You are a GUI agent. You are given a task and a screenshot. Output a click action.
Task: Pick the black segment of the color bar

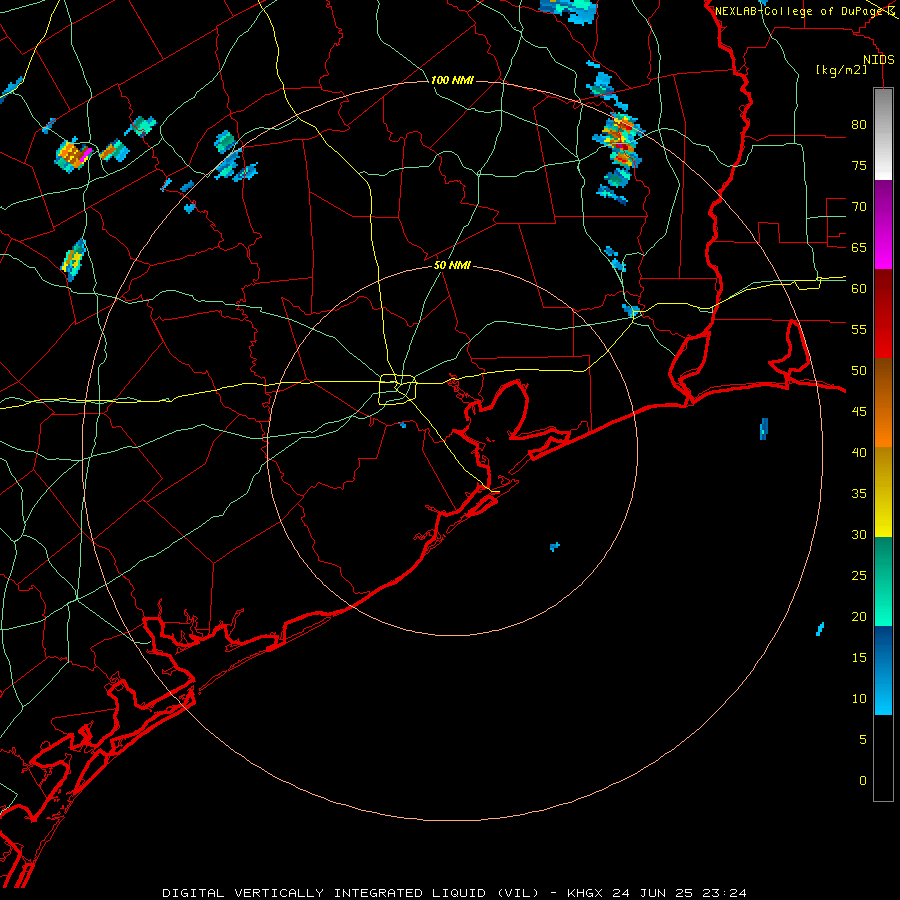point(883,758)
